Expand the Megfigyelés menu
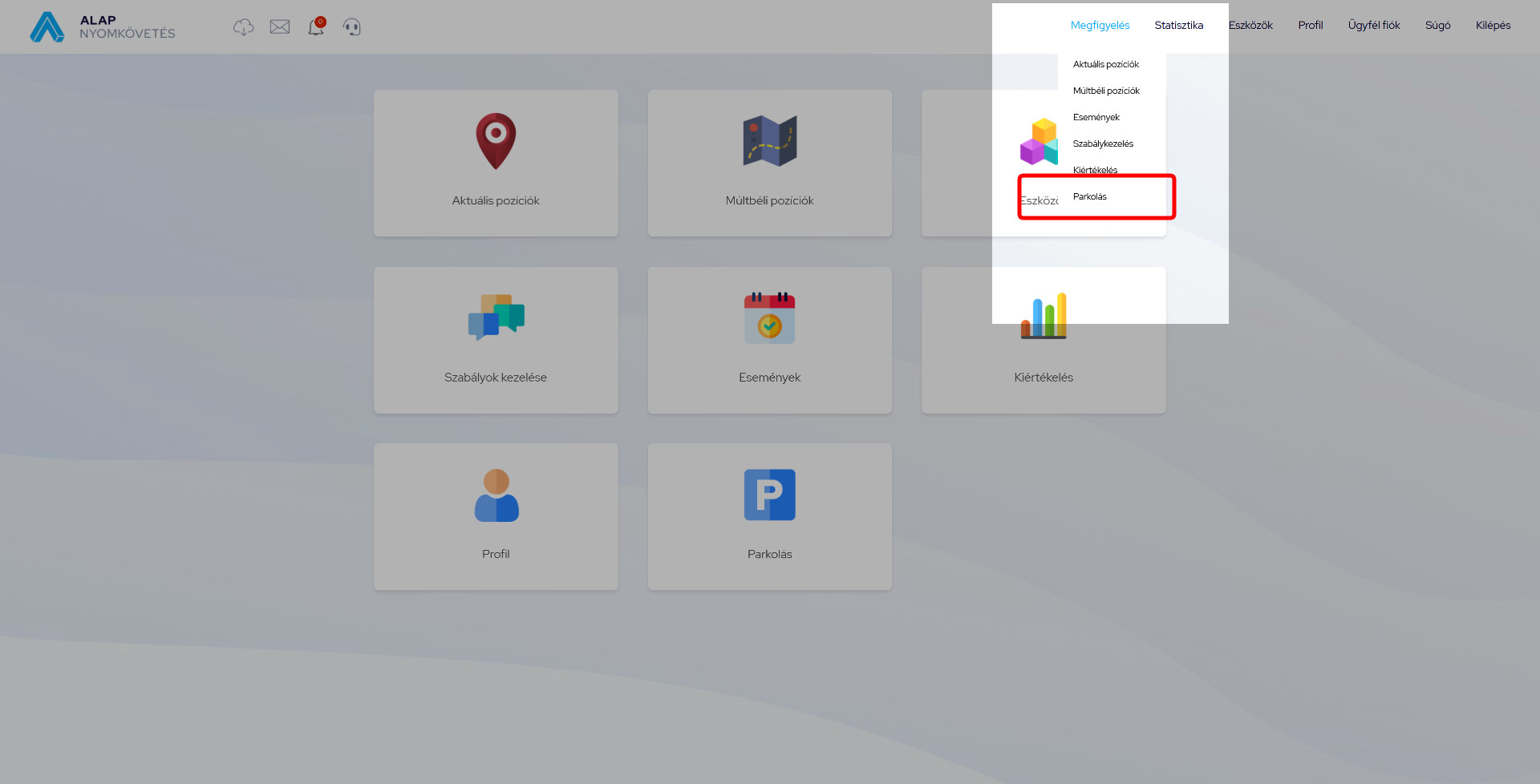Image resolution: width=1540 pixels, height=784 pixels. (x=1100, y=26)
